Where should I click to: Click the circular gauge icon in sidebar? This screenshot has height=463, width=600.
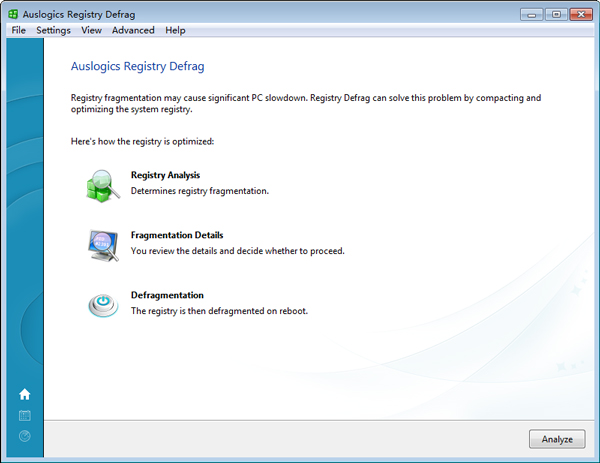(24, 436)
